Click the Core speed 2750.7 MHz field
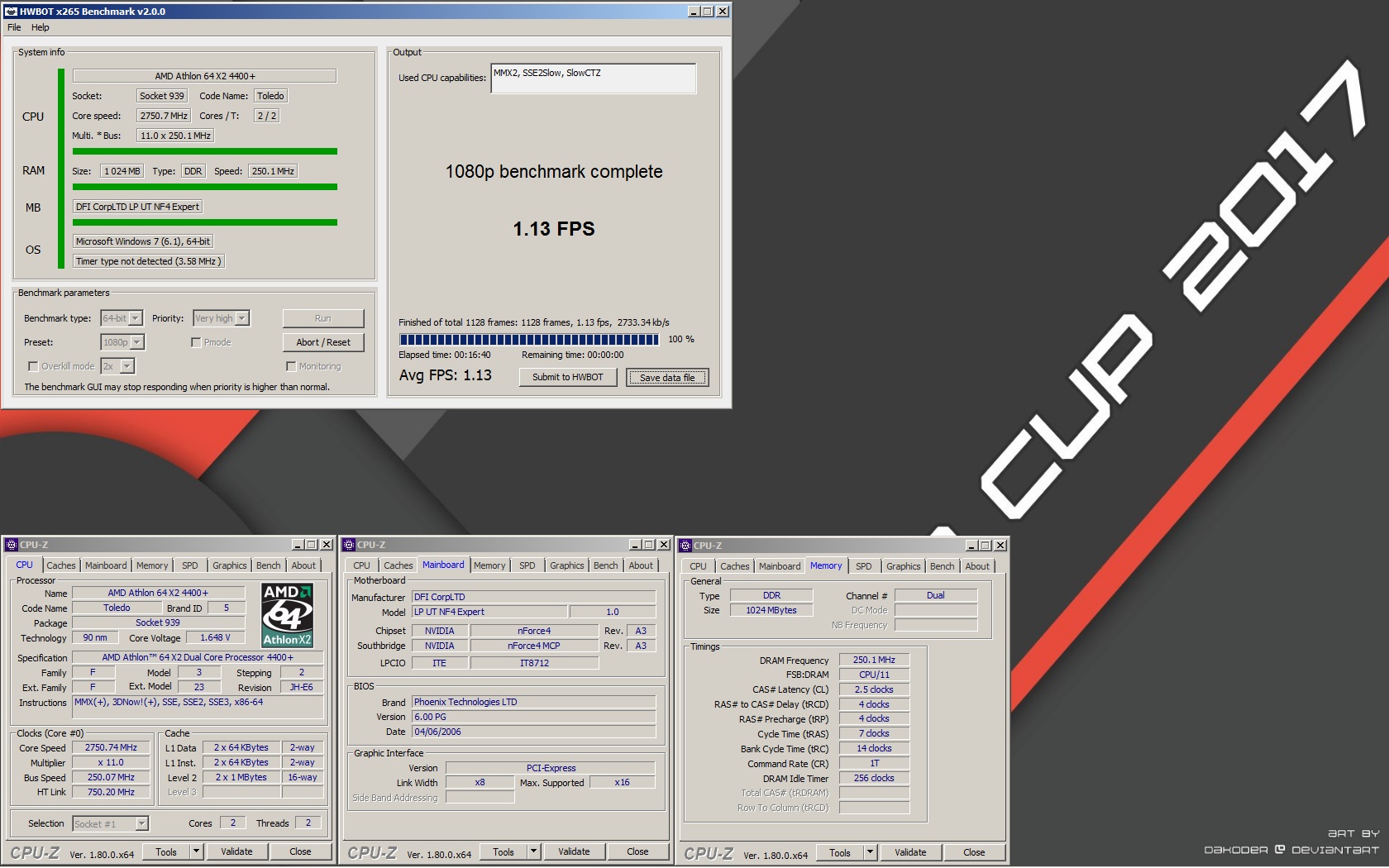The image size is (1389, 868). click(x=164, y=116)
